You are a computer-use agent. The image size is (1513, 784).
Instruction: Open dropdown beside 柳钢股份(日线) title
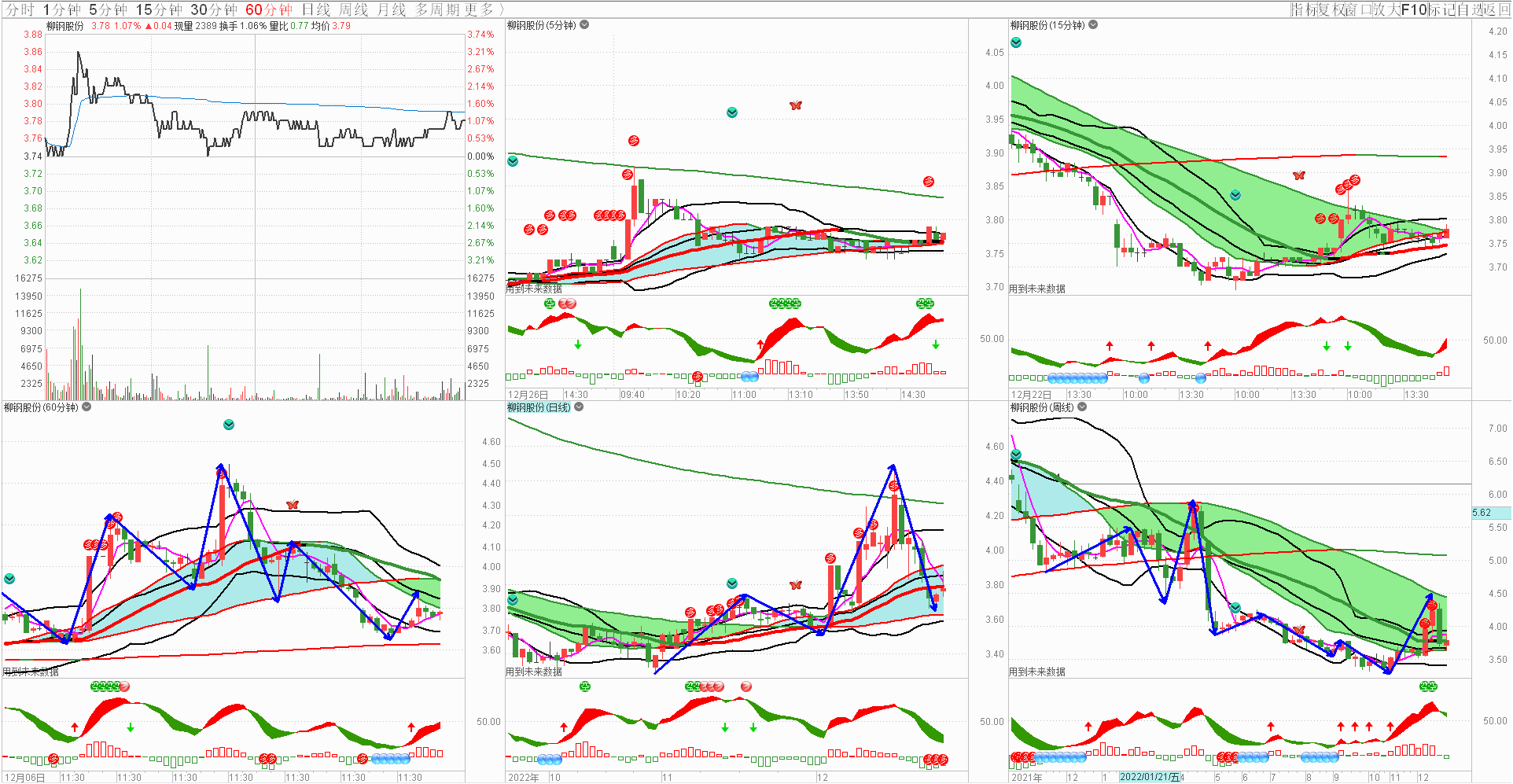point(579,407)
